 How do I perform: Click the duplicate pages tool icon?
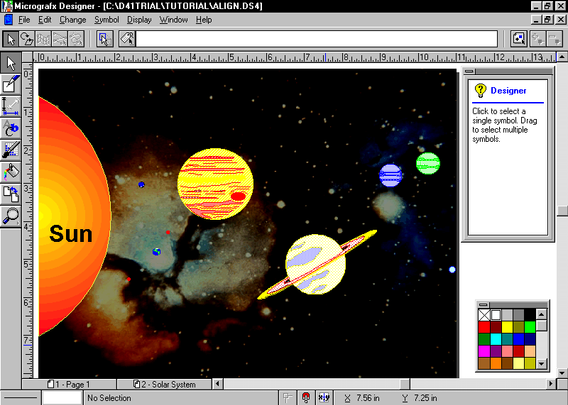(x=11, y=194)
